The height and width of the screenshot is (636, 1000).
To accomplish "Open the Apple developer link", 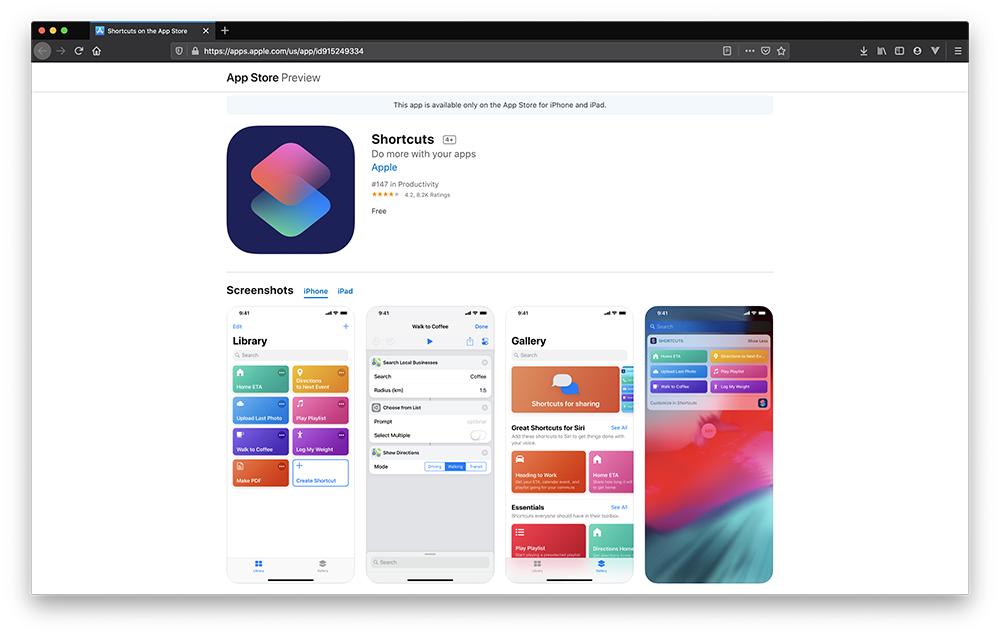I will [x=384, y=167].
